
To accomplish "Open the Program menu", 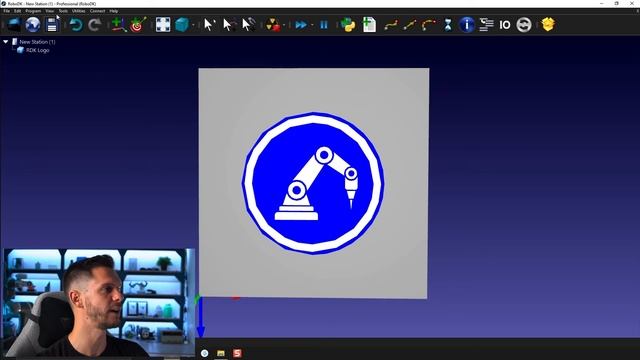I will pyautogui.click(x=33, y=11).
